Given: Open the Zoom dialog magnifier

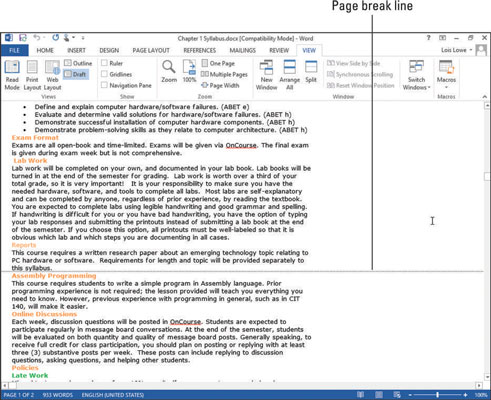Looking at the screenshot, I should coord(169,72).
